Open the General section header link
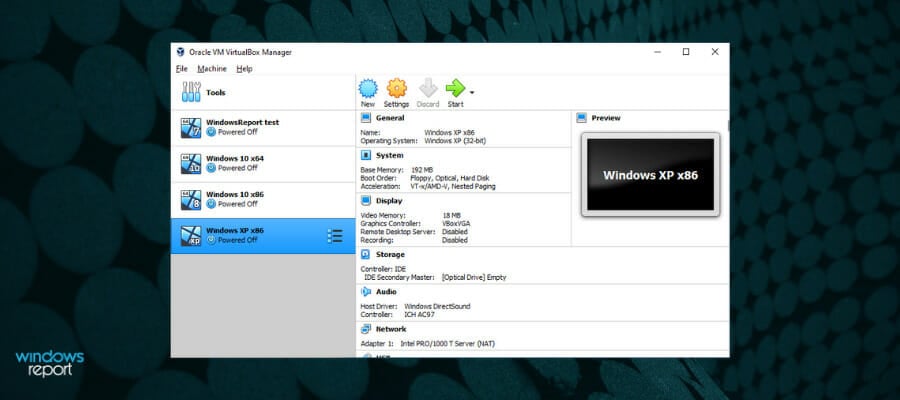 pyautogui.click(x=390, y=118)
